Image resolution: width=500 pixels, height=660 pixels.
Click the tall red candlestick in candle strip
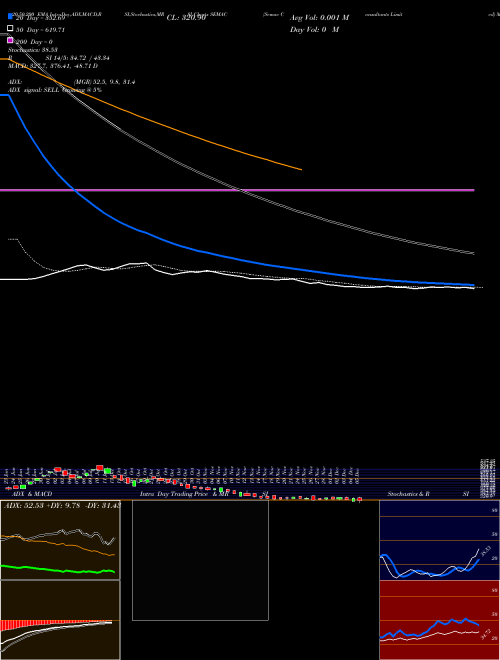(100, 467)
